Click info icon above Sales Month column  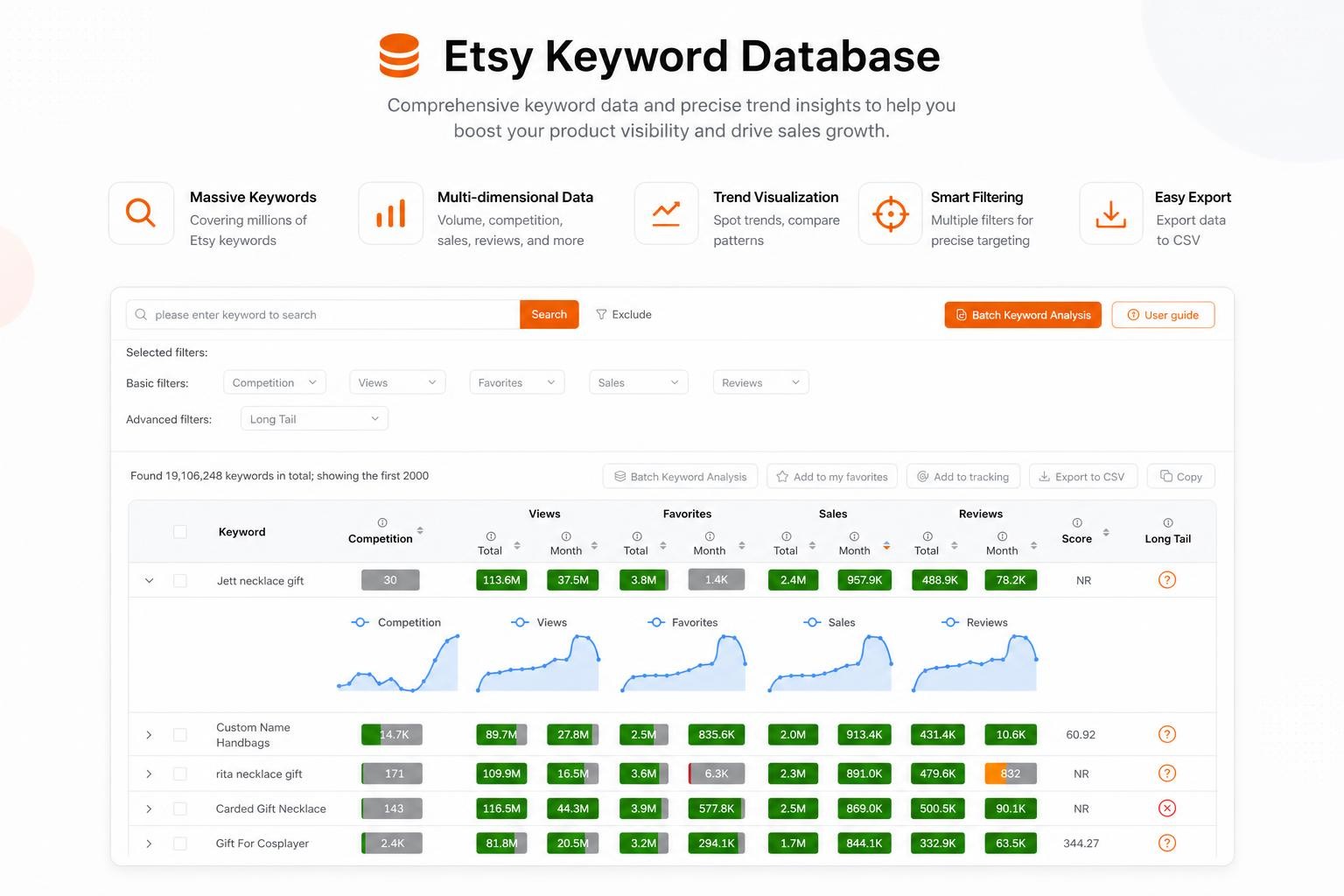pyautogui.click(x=854, y=536)
